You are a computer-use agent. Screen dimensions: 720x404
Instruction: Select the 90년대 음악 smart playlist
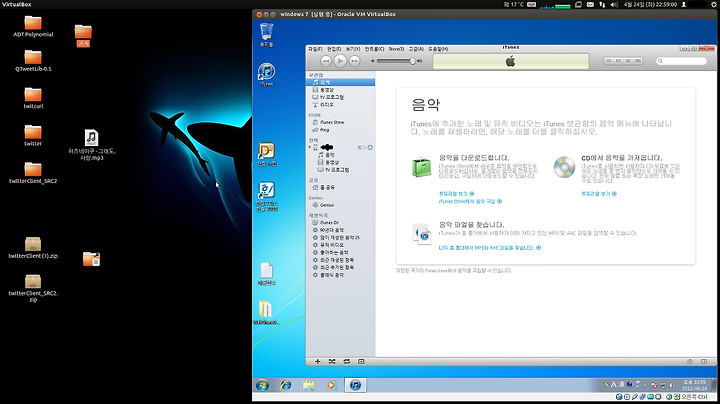pyautogui.click(x=340, y=230)
